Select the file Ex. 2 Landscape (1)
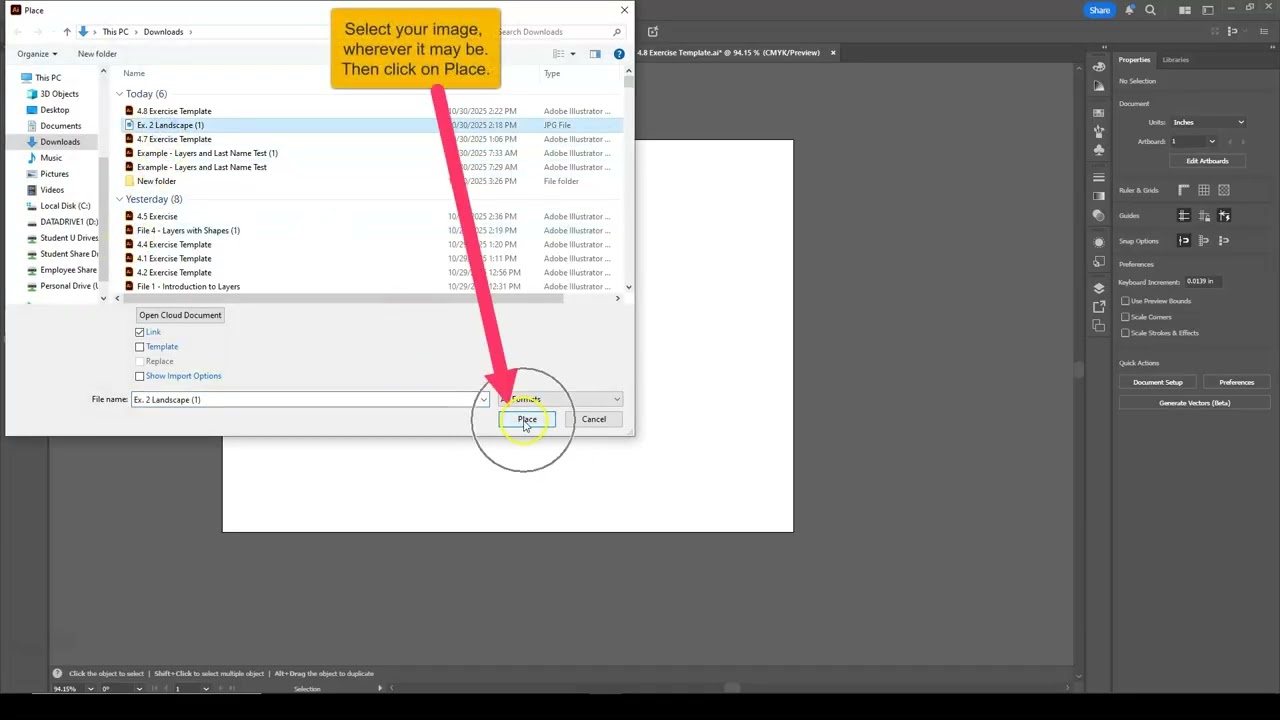The width and height of the screenshot is (1280, 720). pyautogui.click(x=372, y=125)
